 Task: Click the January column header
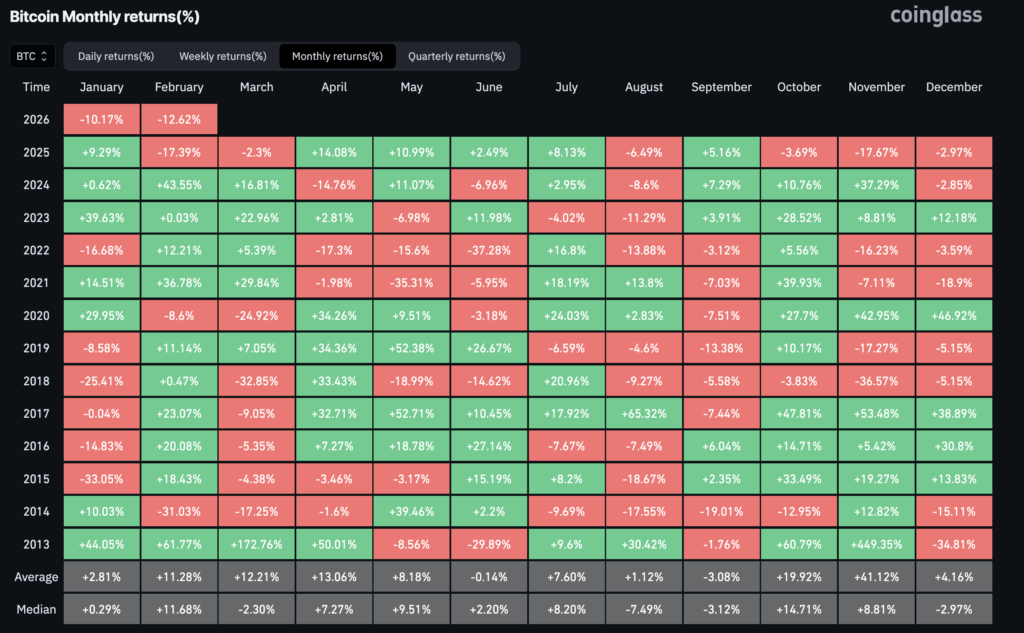coord(101,87)
